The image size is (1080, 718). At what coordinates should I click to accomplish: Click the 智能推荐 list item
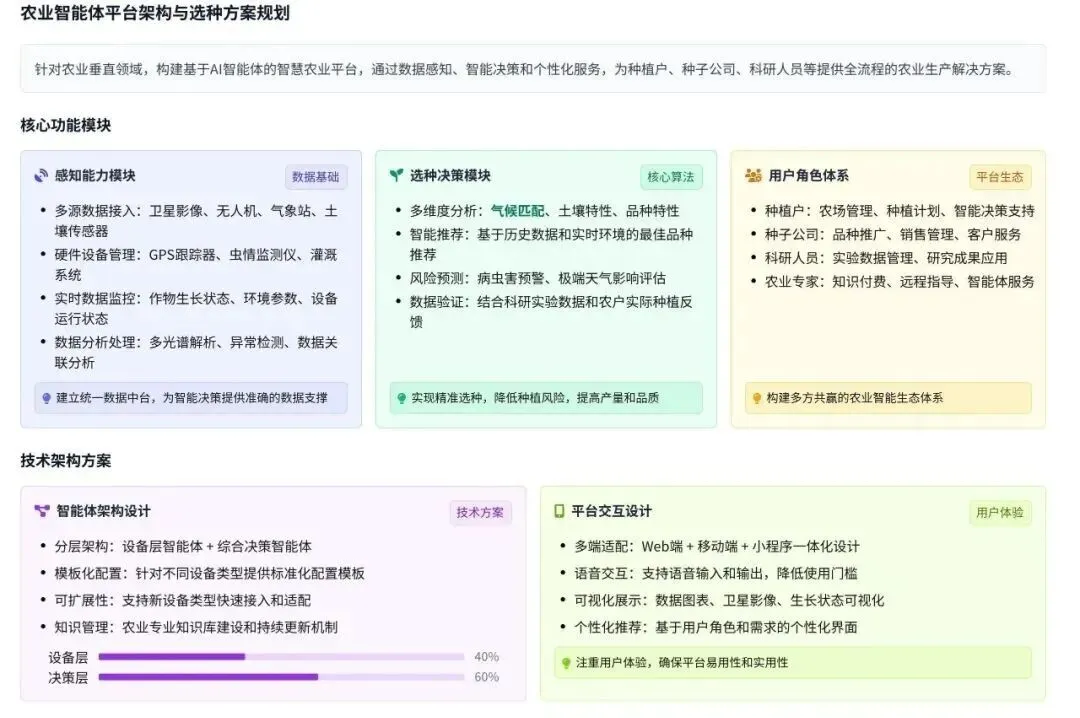coord(551,245)
